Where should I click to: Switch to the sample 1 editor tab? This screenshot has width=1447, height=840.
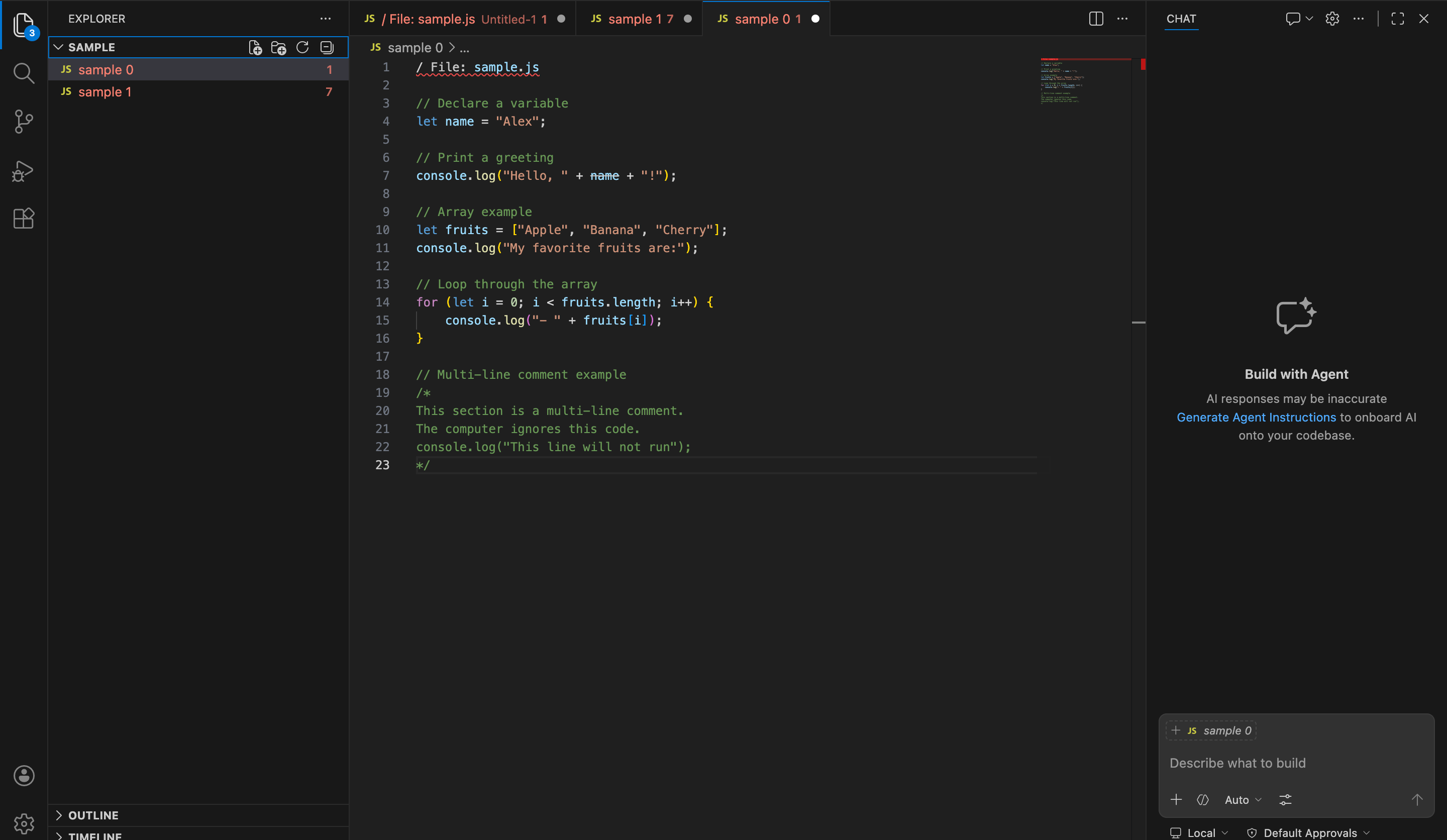[640, 19]
